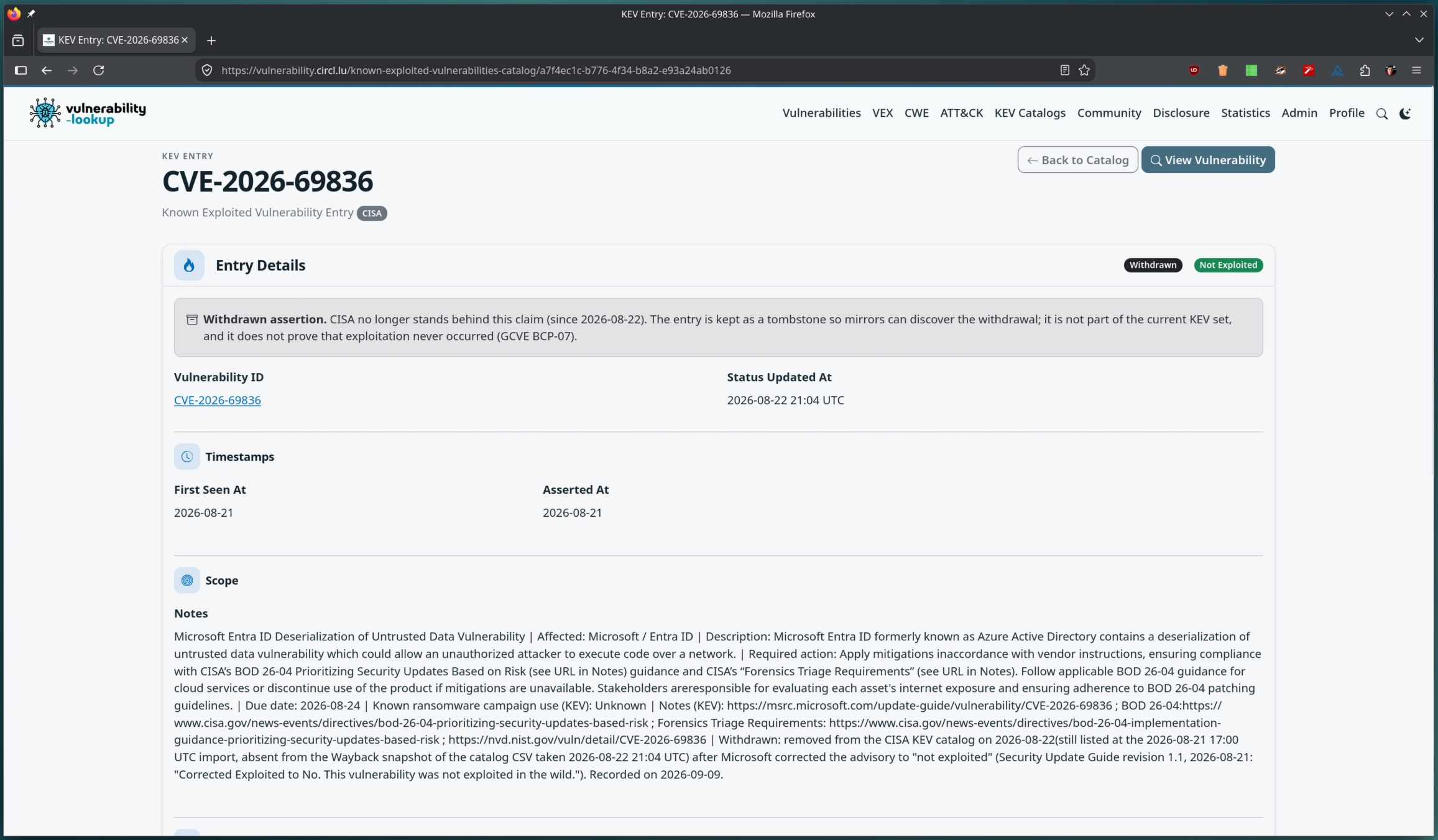Reload the page with the refresh icon
1438x840 pixels.
[99, 70]
